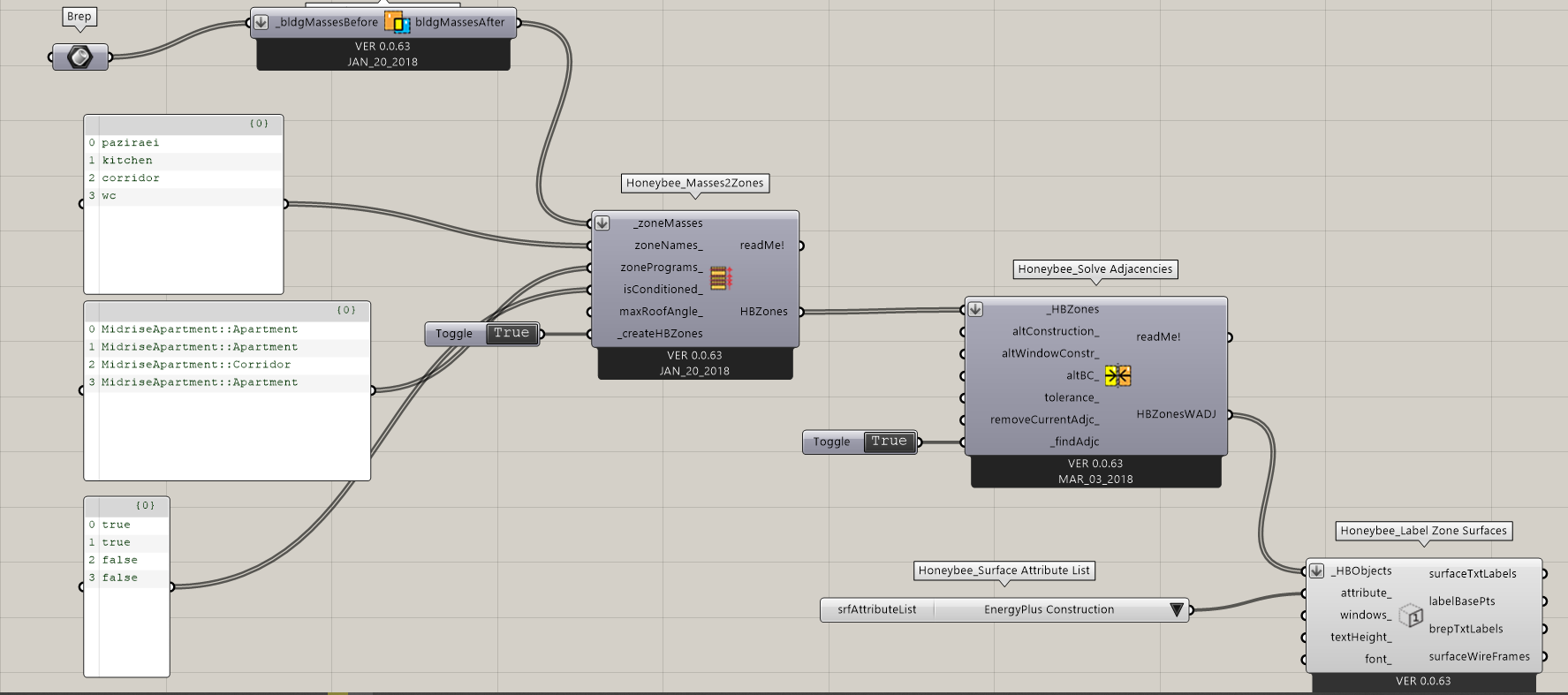
Task: Click the Toggle label connected to _createHBZones
Action: [x=454, y=334]
